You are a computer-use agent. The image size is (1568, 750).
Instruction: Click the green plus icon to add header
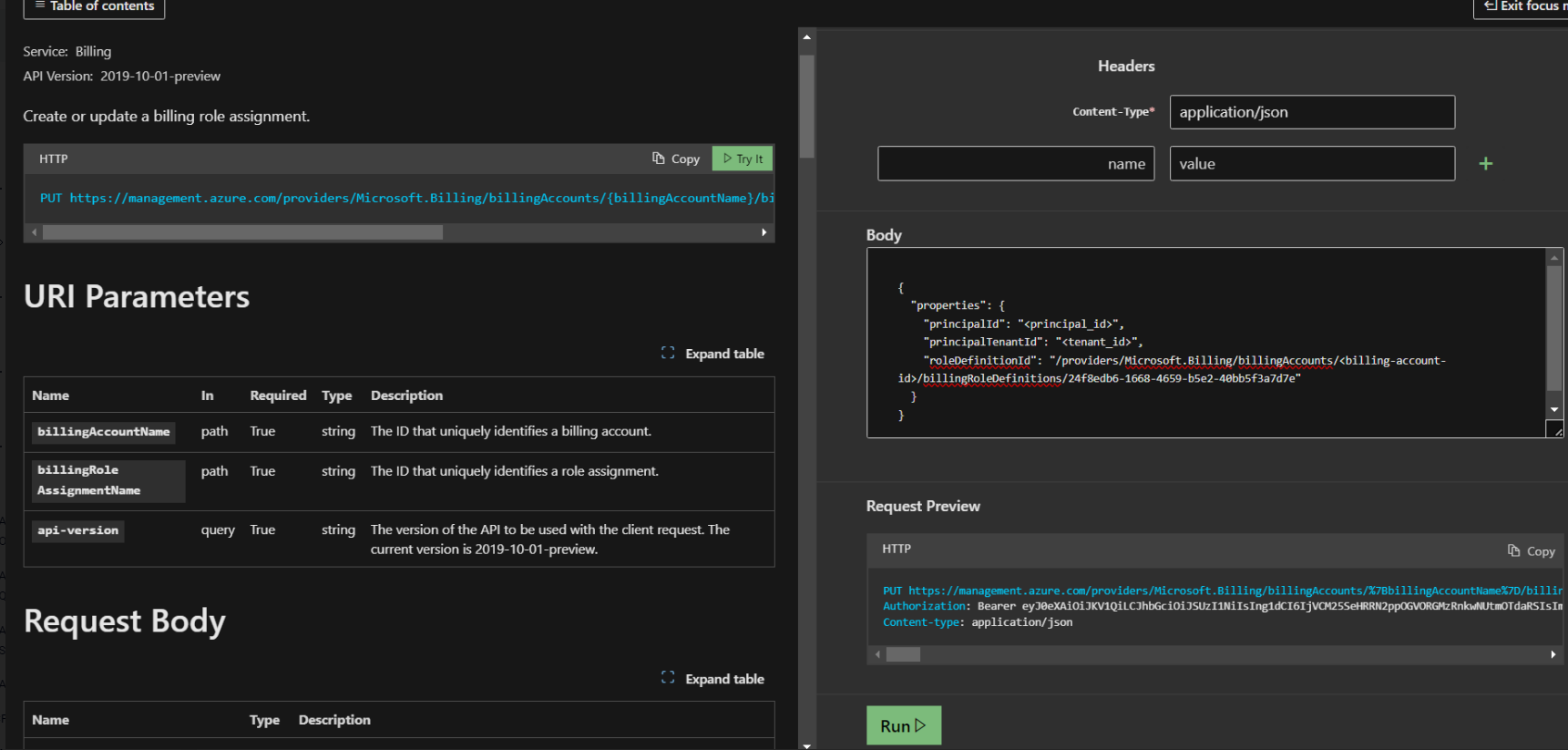[x=1485, y=164]
